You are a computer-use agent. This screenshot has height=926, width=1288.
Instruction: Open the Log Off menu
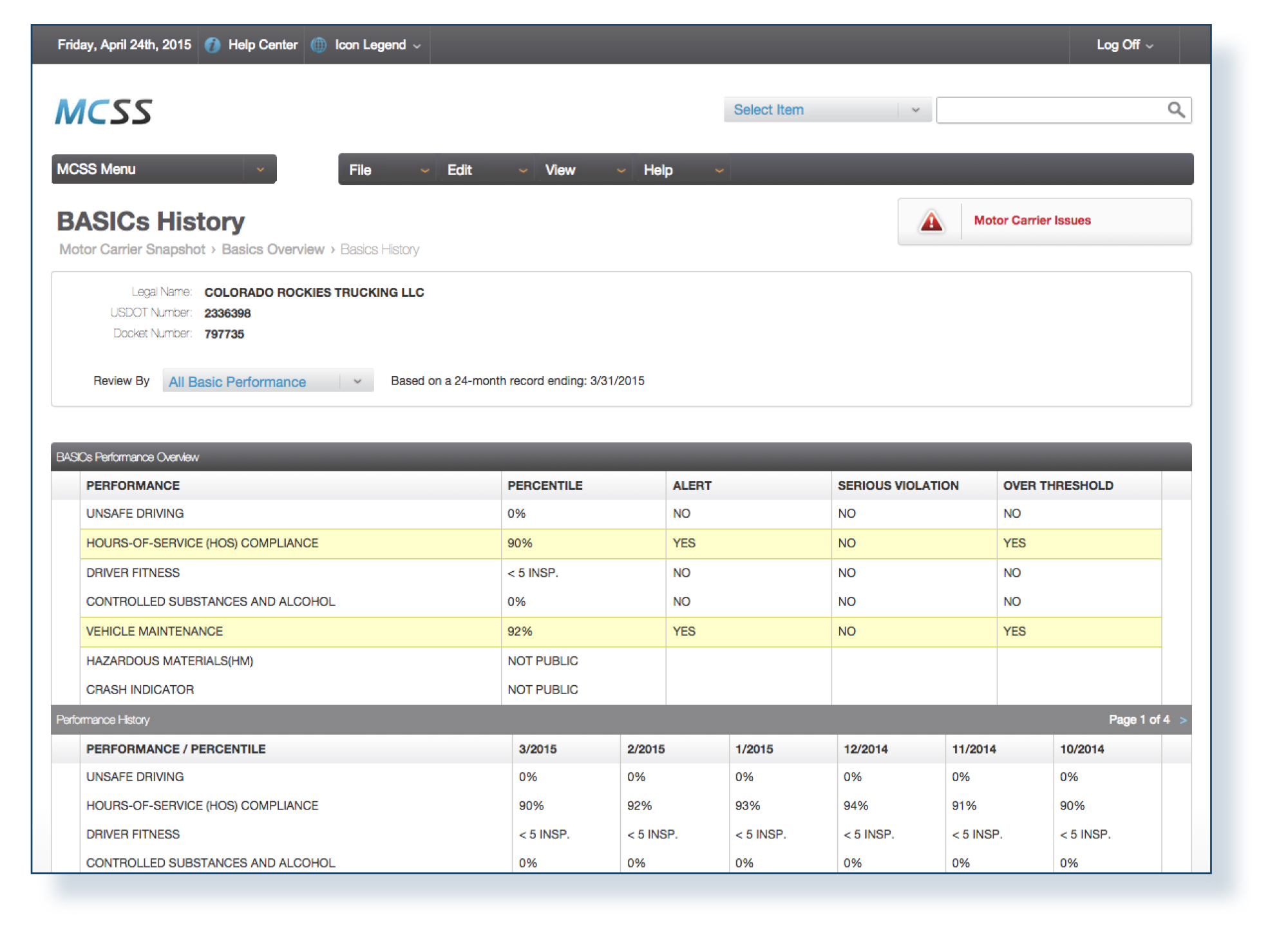pyautogui.click(x=1124, y=45)
